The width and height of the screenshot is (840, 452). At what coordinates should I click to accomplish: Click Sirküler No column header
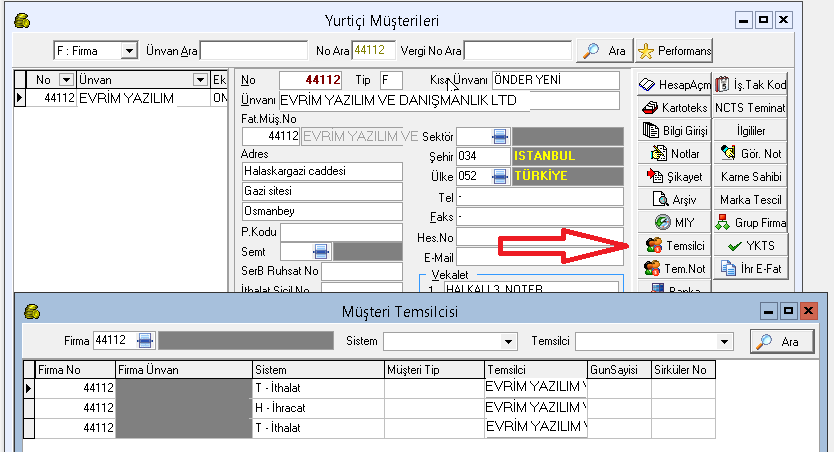[684, 370]
